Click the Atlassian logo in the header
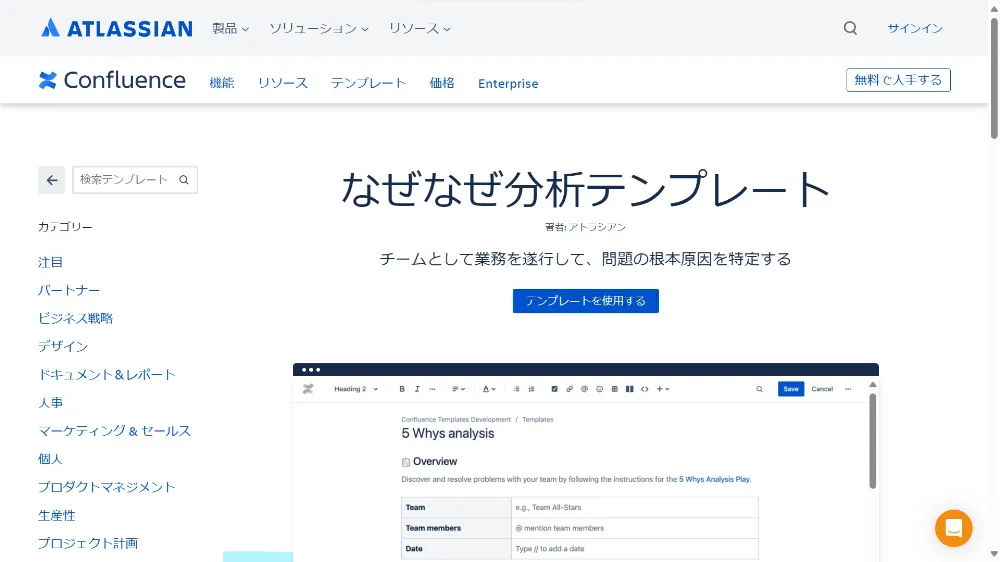This screenshot has width=1000, height=562. [x=117, y=28]
